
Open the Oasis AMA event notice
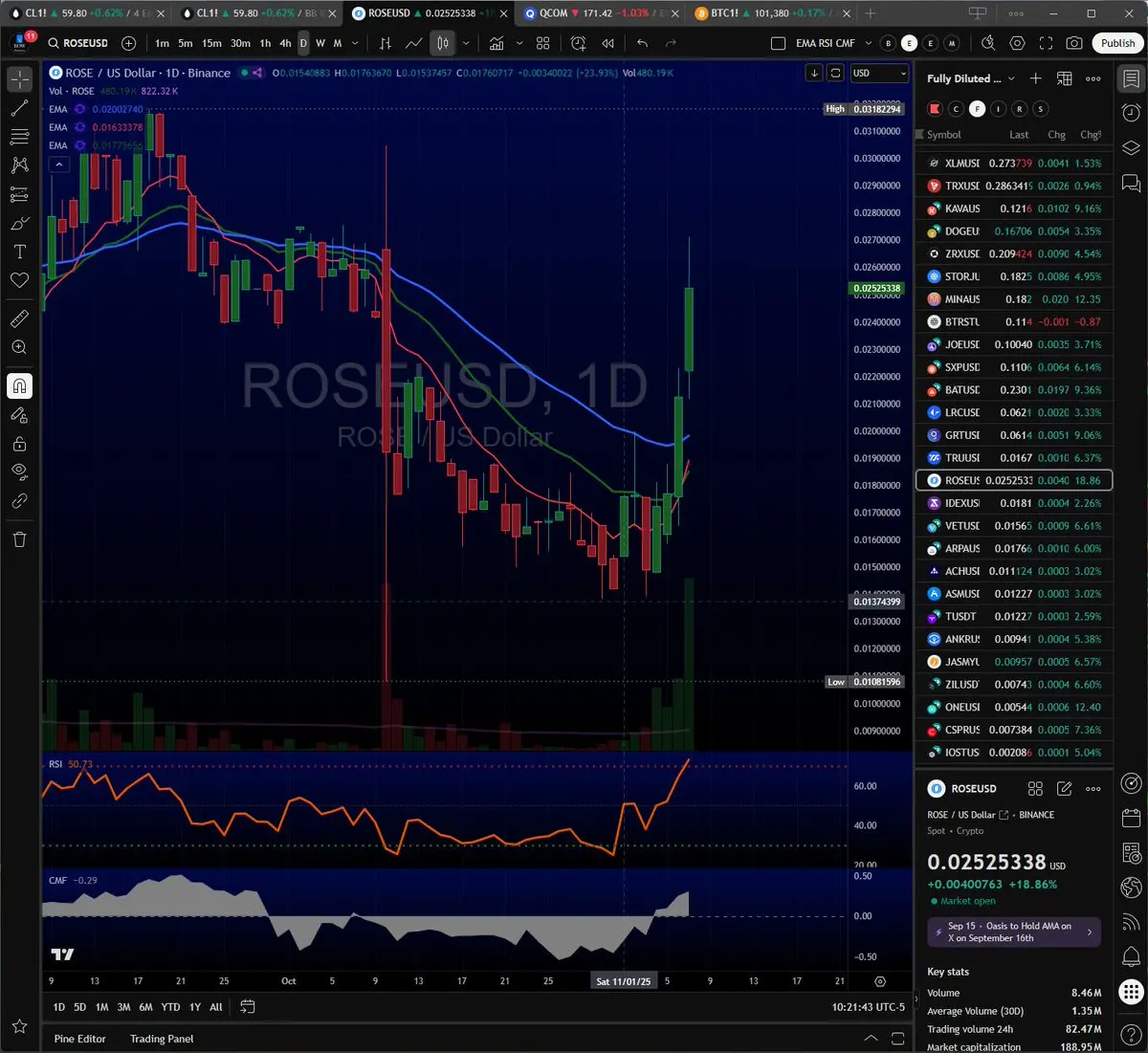click(x=1013, y=932)
